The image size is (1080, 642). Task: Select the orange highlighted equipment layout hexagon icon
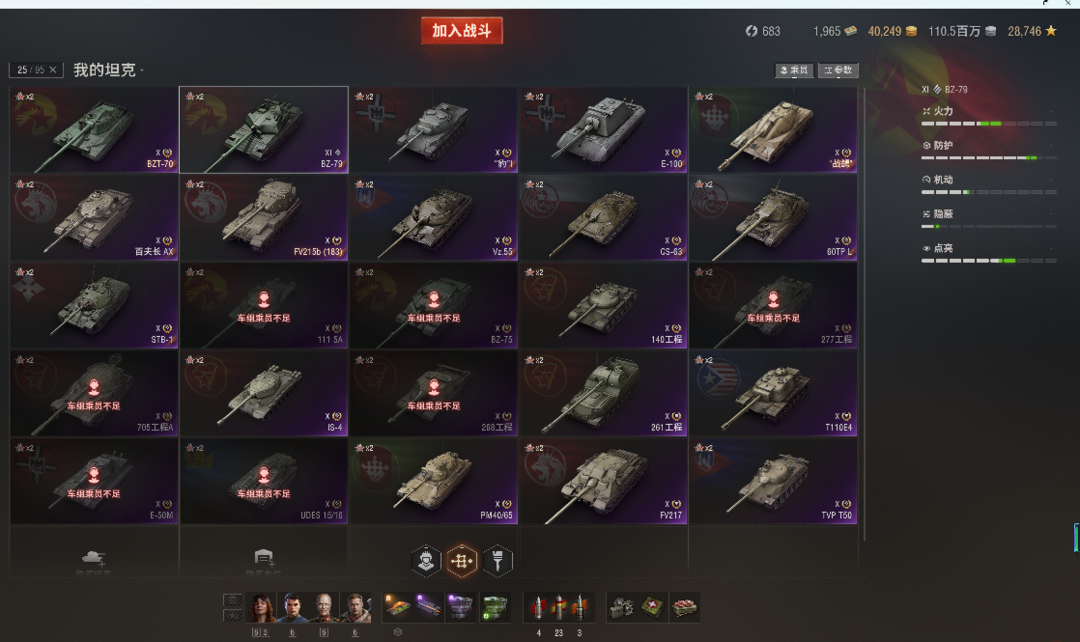pyautogui.click(x=461, y=561)
